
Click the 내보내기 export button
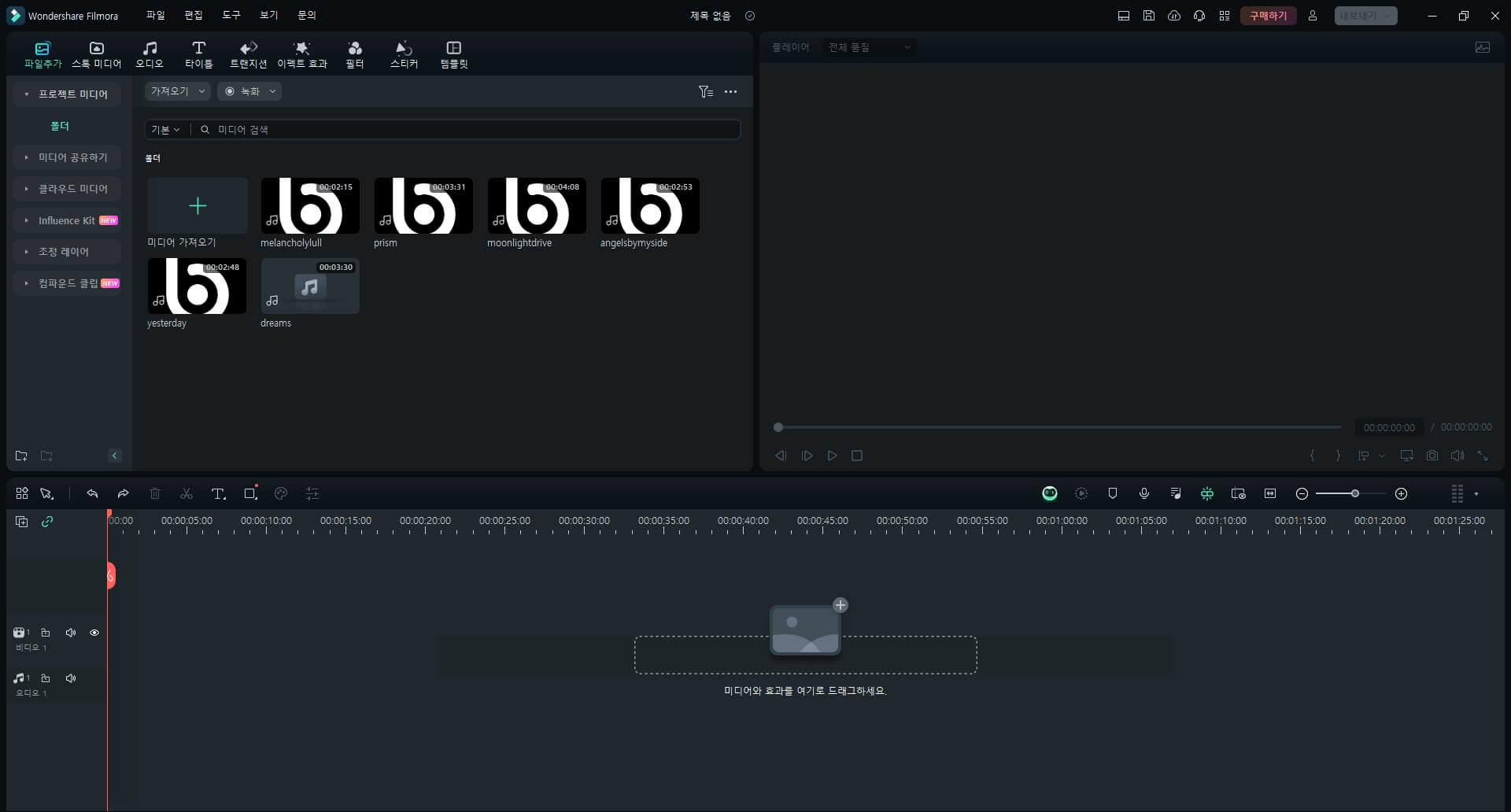1365,16
